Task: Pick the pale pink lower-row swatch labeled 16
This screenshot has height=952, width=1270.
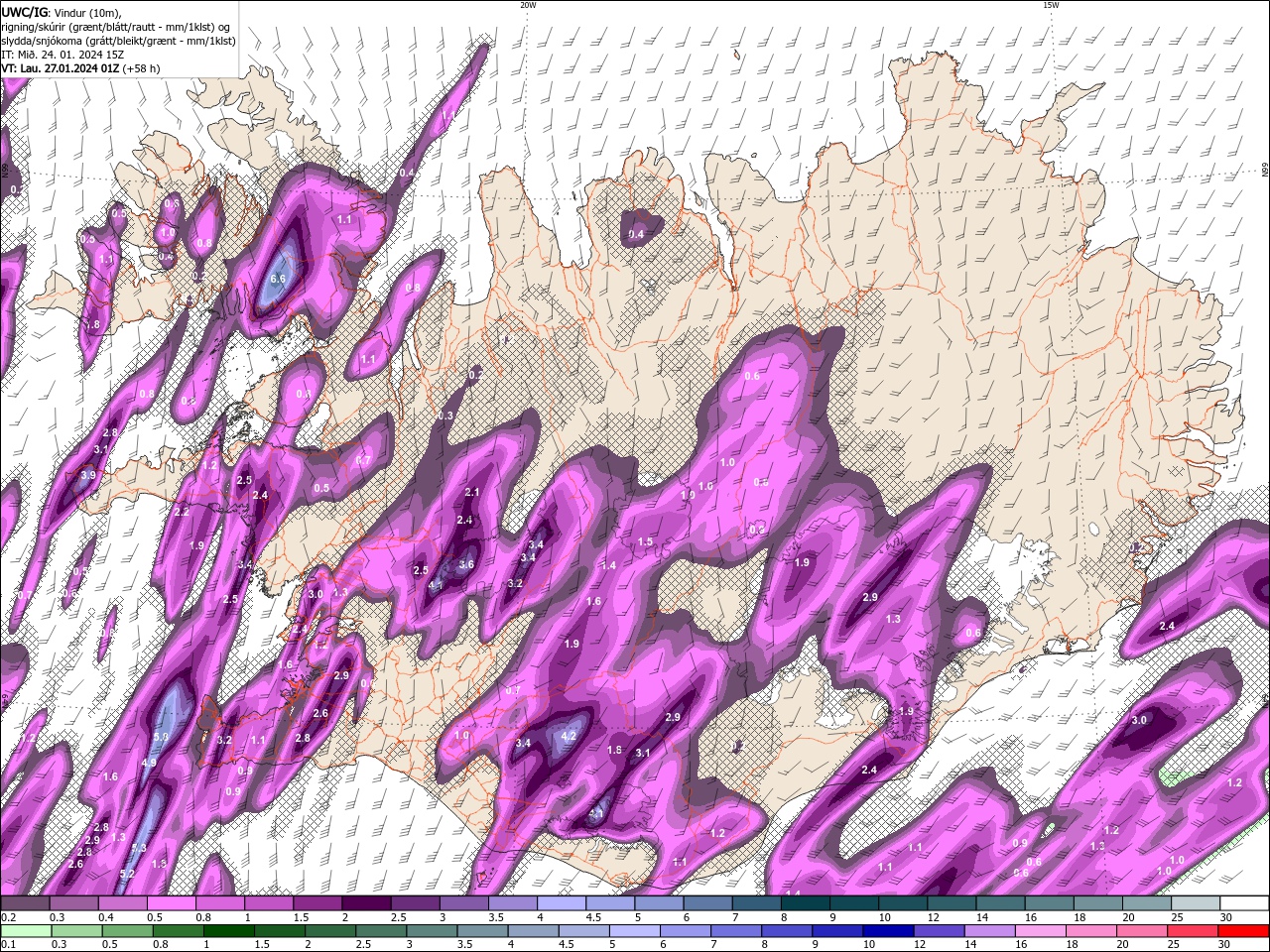Action: pos(1040,931)
